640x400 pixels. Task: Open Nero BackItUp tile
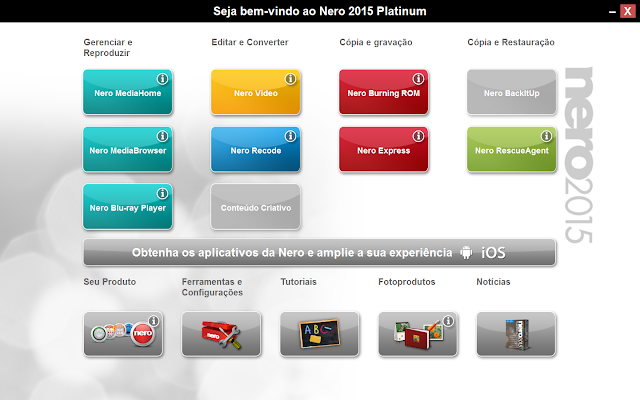click(x=511, y=92)
